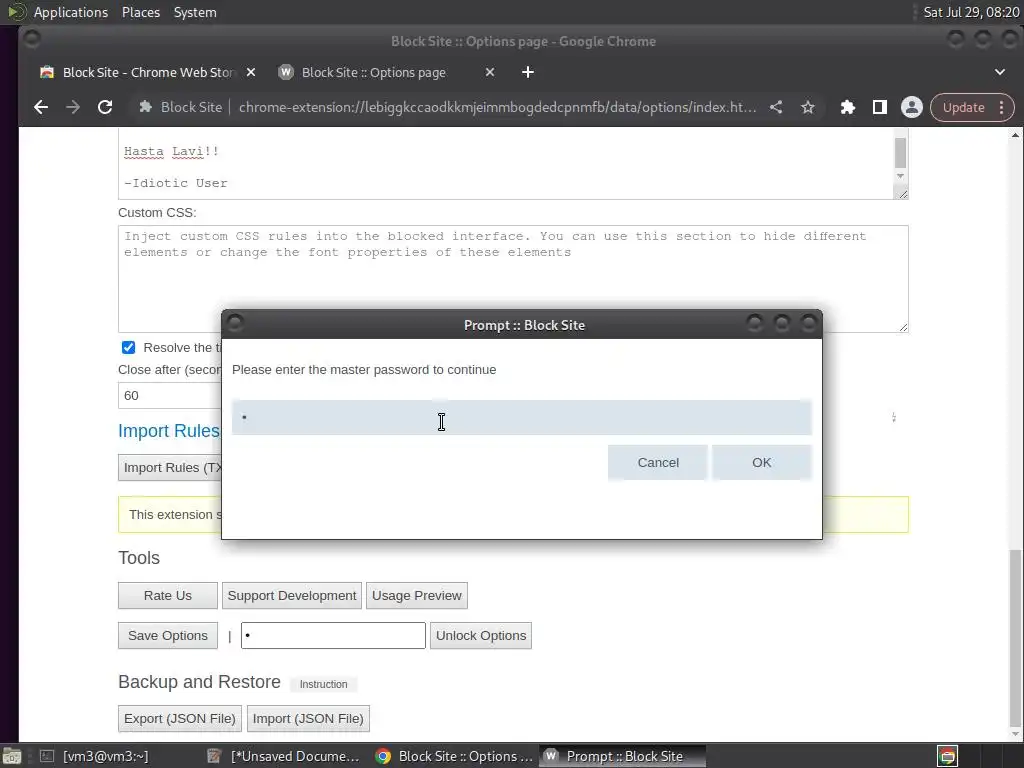Switch to Block Site :: Options Chrome taskbar entry
Image resolution: width=1024 pixels, height=768 pixels.
[454, 756]
